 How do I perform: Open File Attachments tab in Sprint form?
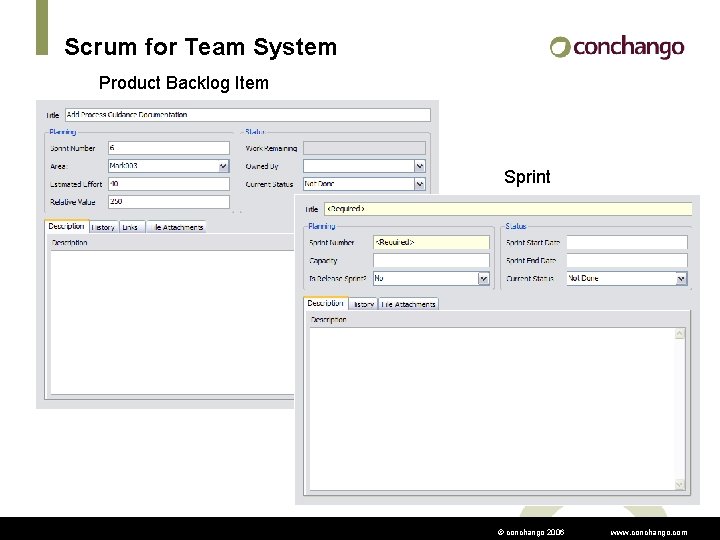point(408,304)
